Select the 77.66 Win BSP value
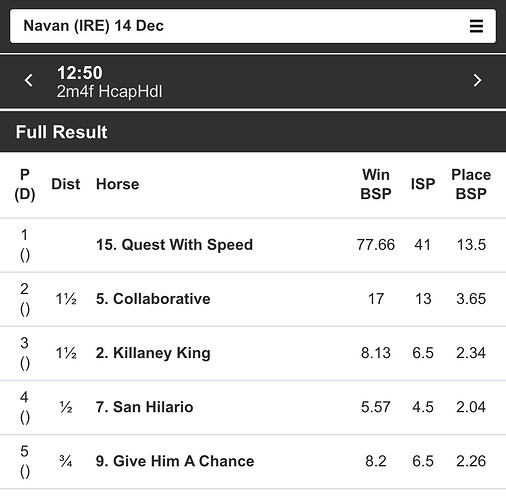 point(376,245)
